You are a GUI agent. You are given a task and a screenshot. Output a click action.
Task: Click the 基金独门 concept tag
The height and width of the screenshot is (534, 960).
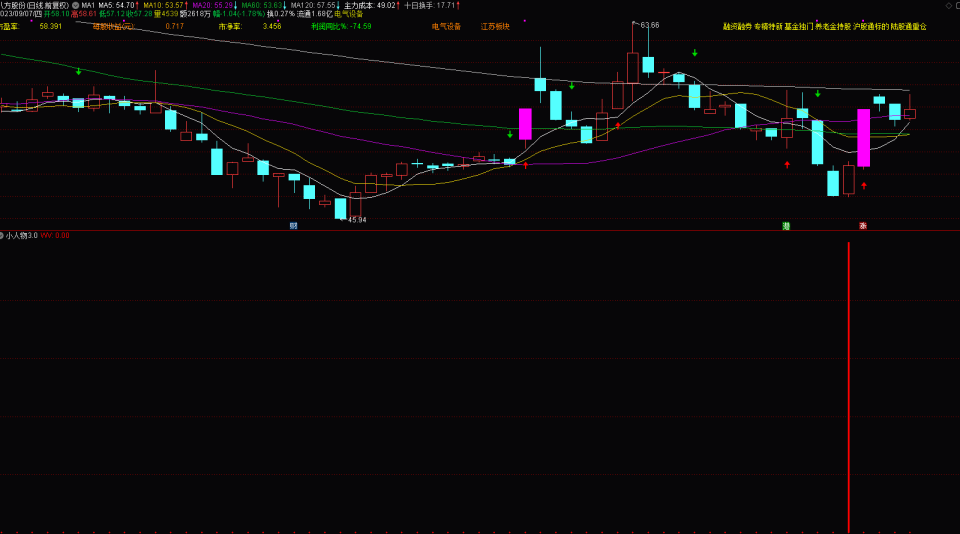799,26
